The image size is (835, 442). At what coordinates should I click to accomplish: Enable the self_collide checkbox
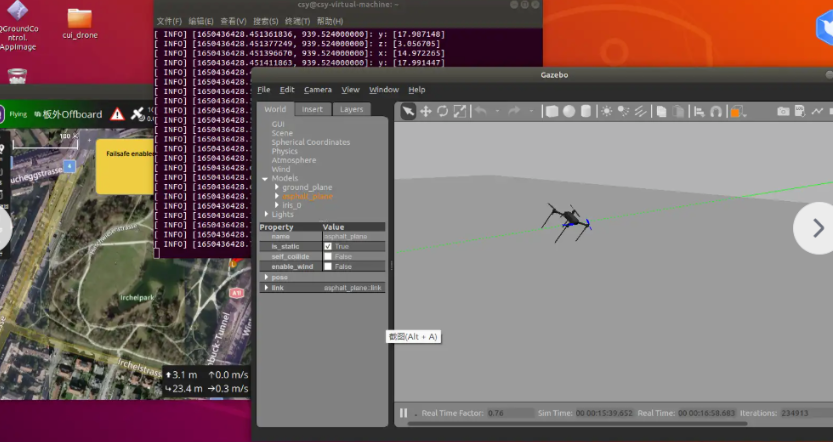(328, 256)
